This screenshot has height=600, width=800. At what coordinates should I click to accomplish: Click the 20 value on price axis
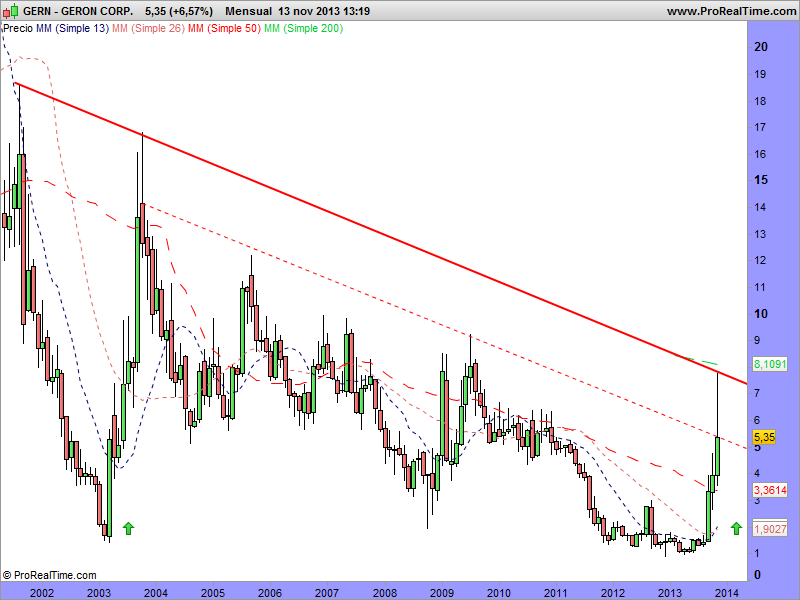click(761, 46)
